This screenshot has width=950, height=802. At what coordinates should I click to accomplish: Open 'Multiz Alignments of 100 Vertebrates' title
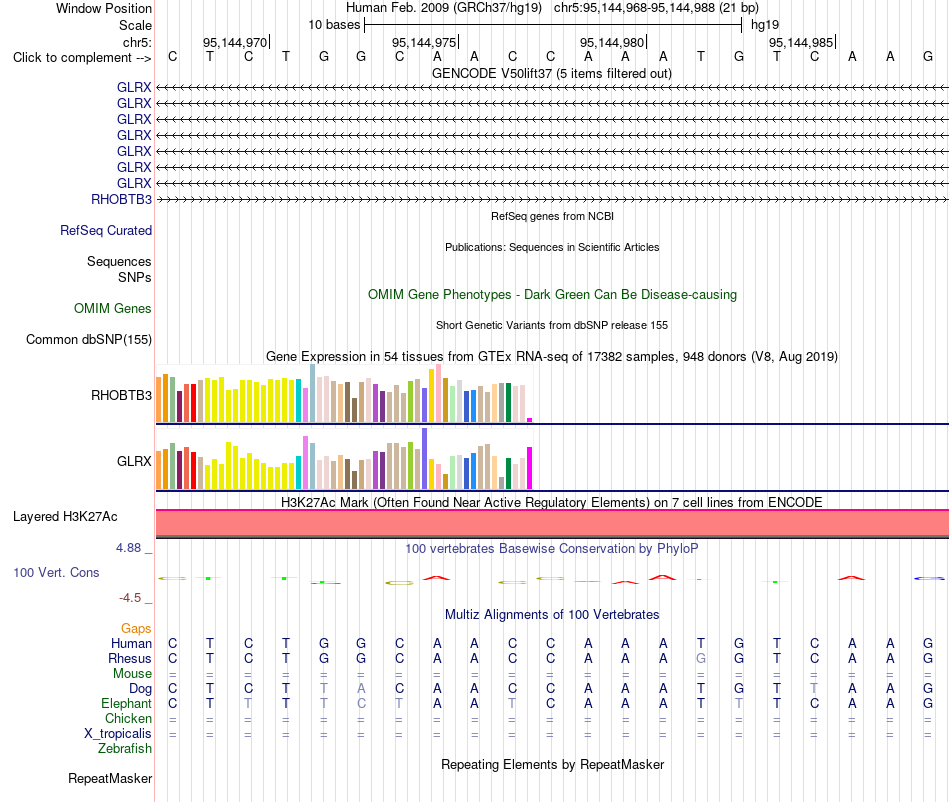(552, 614)
